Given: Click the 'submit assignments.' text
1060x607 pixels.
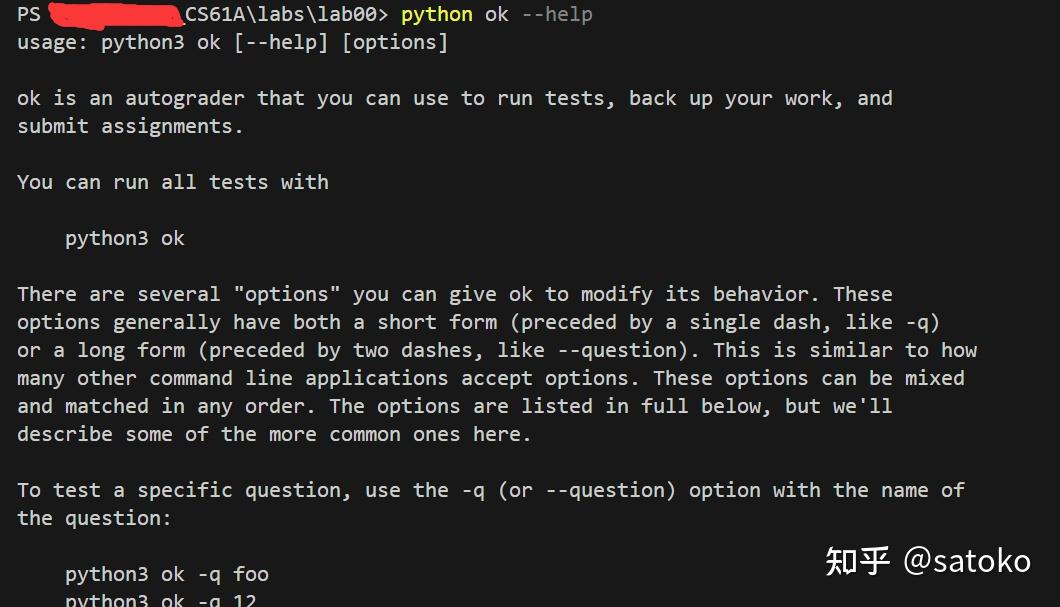Looking at the screenshot, I should pyautogui.click(x=130, y=127).
